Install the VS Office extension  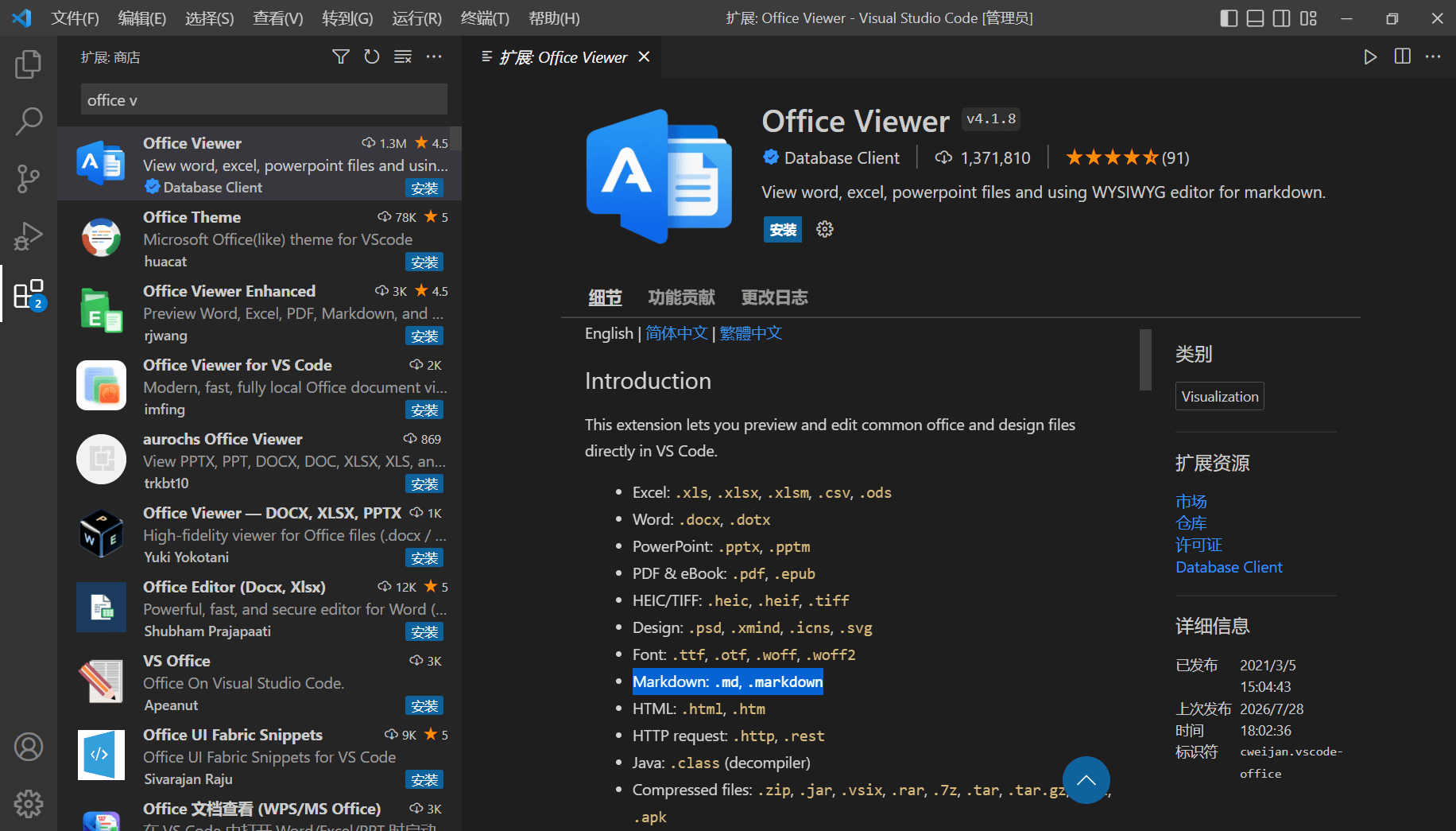point(424,706)
